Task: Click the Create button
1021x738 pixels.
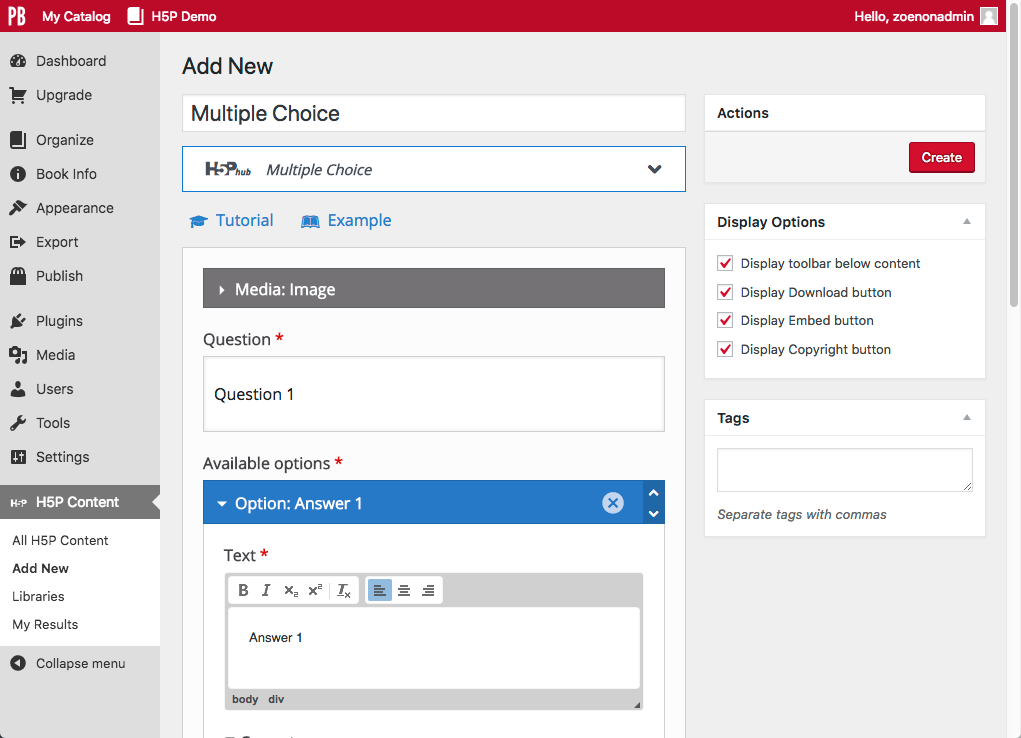Action: click(942, 157)
